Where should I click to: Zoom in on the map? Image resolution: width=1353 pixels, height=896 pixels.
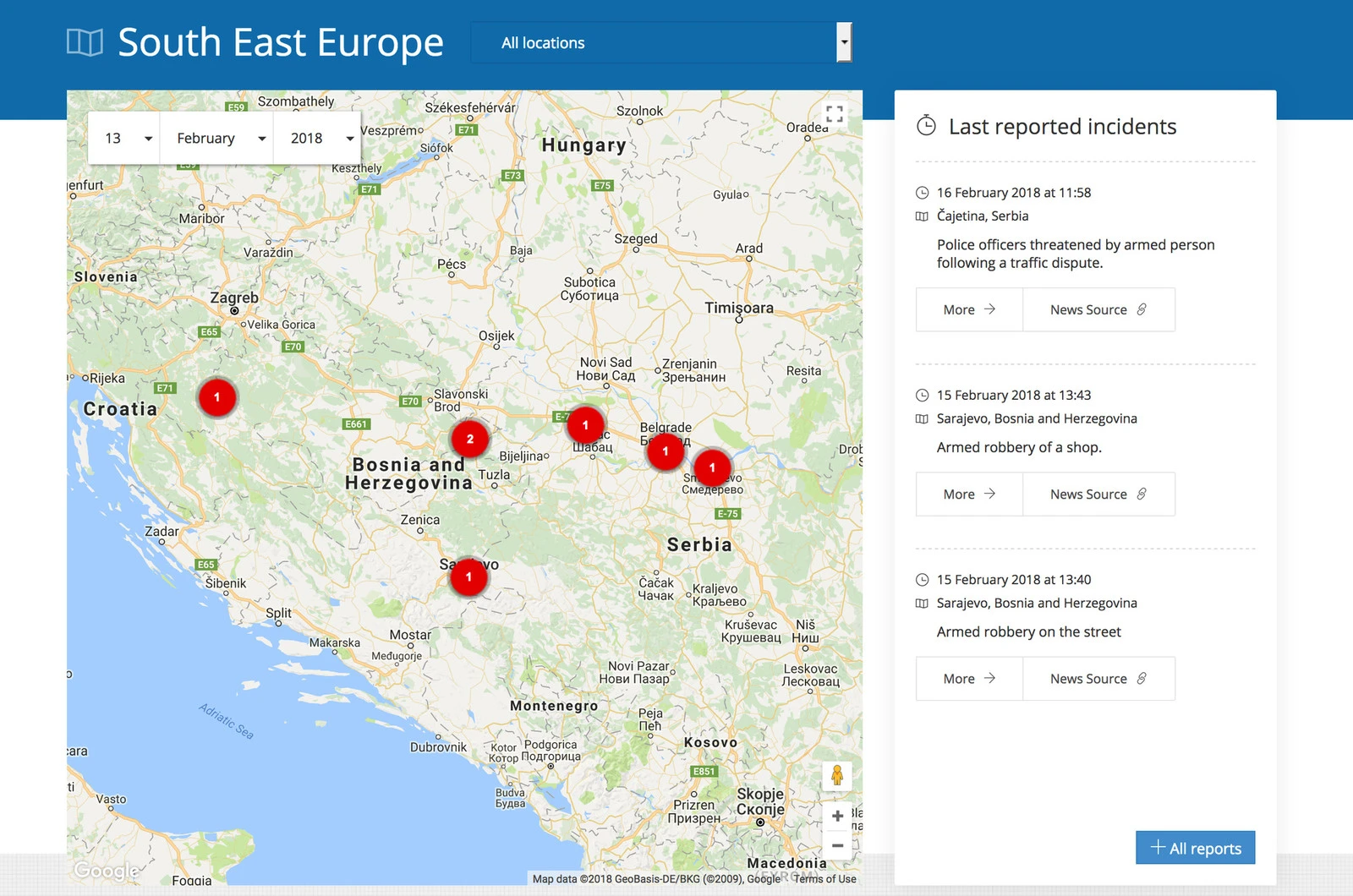click(x=837, y=816)
